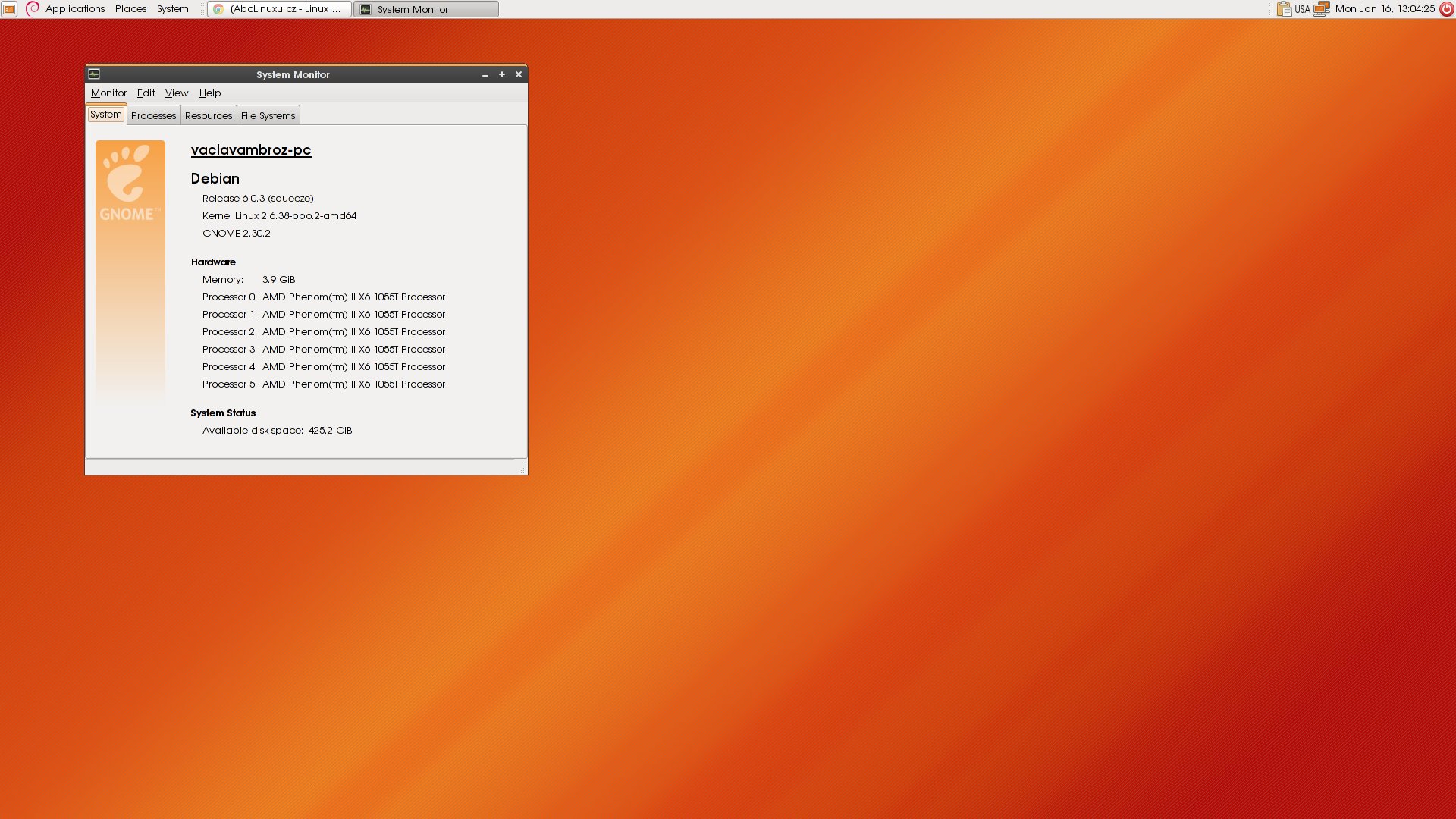Click the Processor 1 row
The width and height of the screenshot is (1456, 819).
324,315
